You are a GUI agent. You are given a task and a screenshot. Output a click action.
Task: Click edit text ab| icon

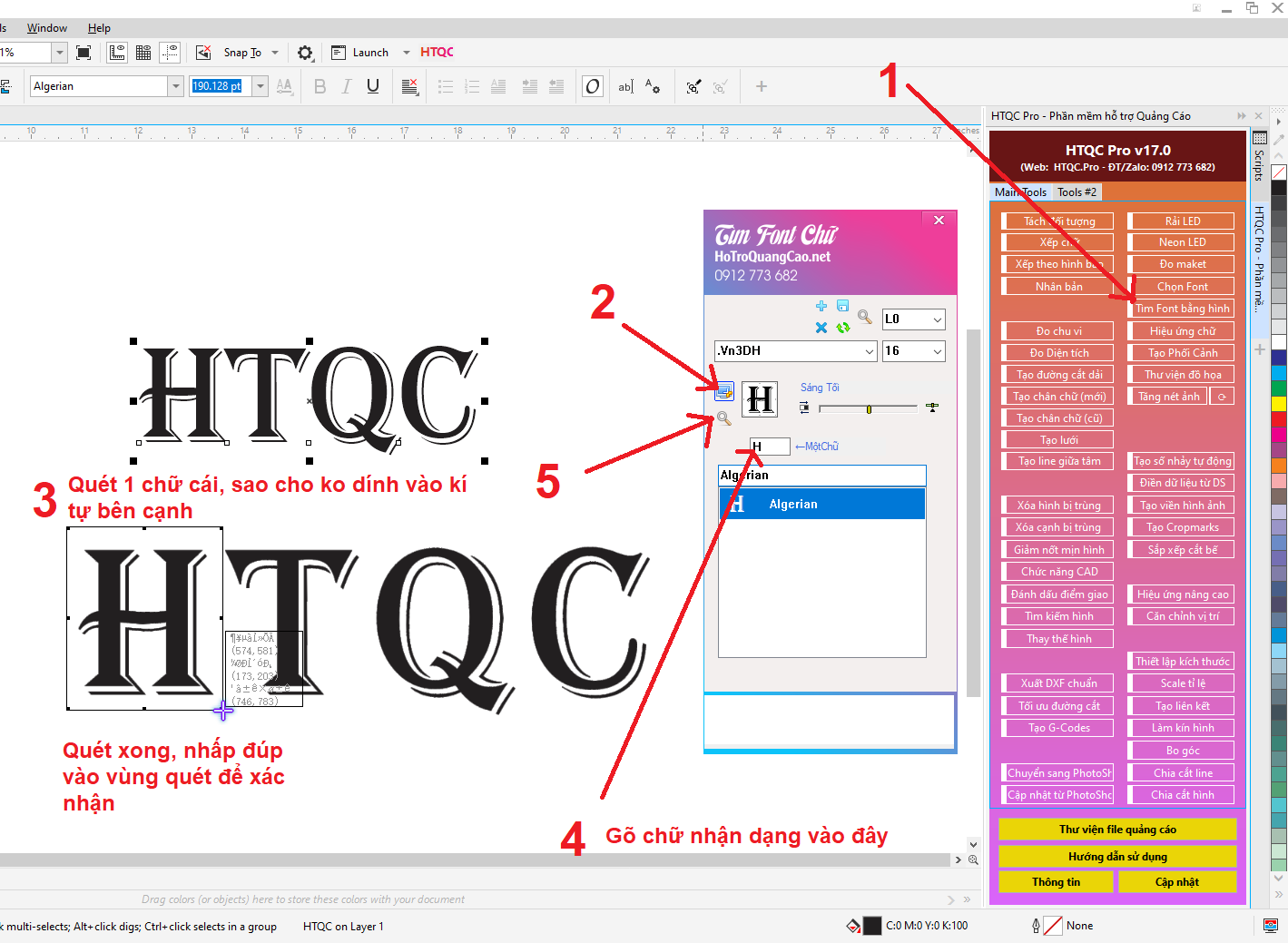pyautogui.click(x=626, y=86)
